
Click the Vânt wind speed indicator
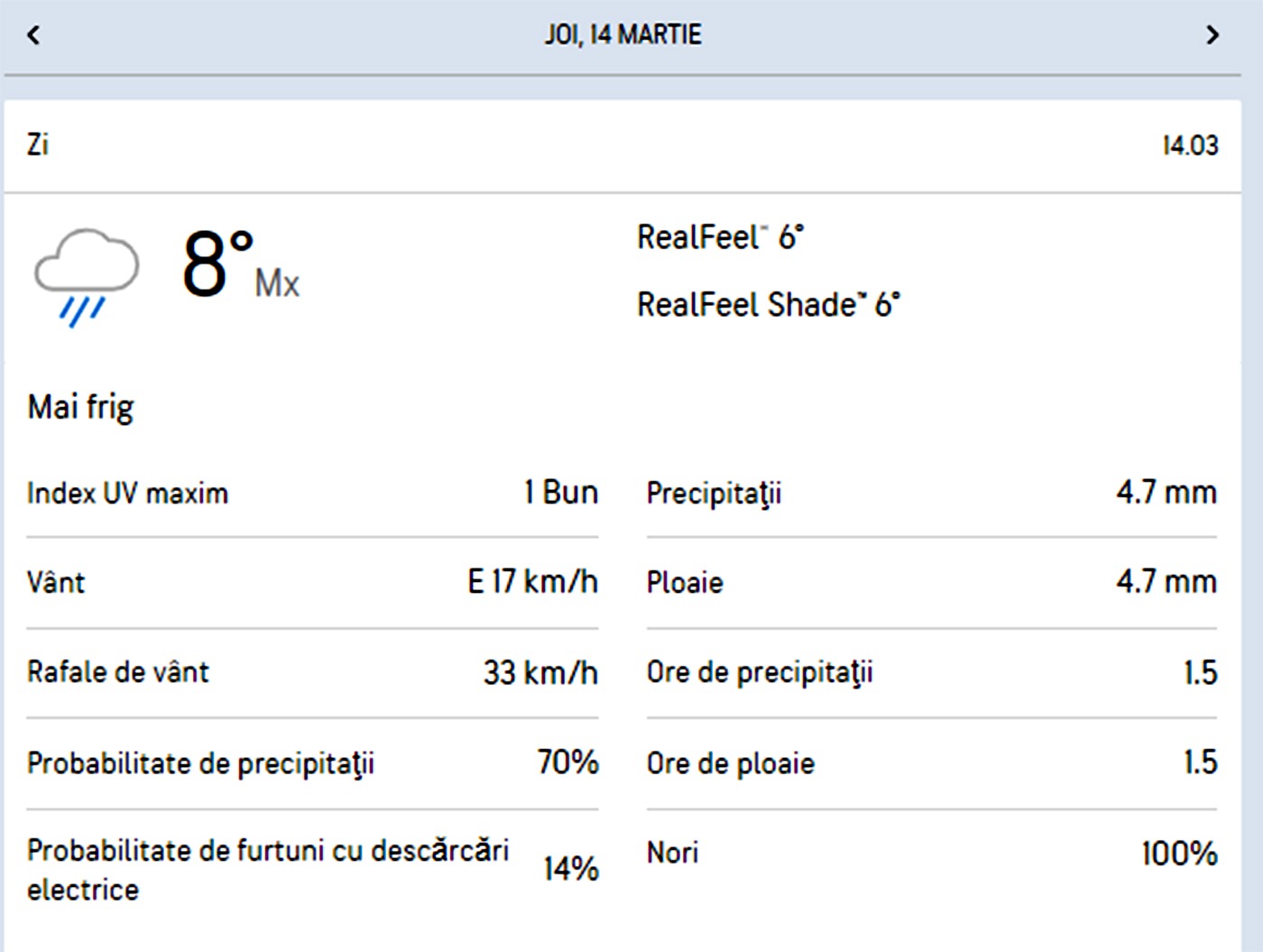311,583
